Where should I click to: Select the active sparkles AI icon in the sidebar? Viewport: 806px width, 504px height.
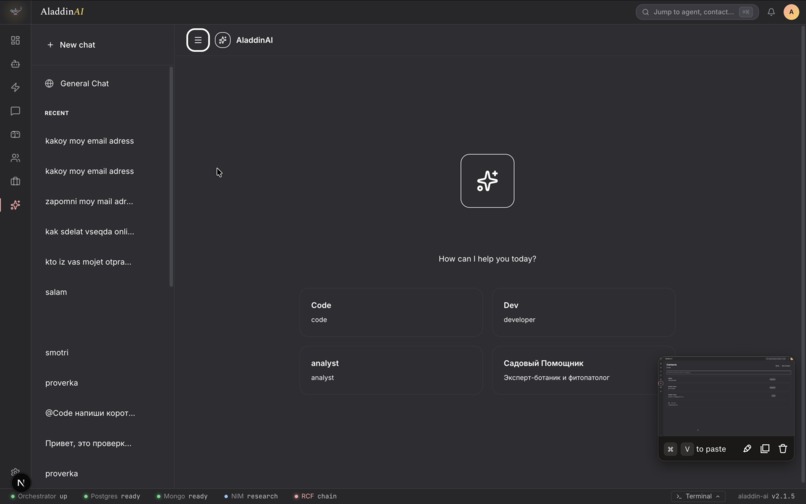pyautogui.click(x=15, y=205)
